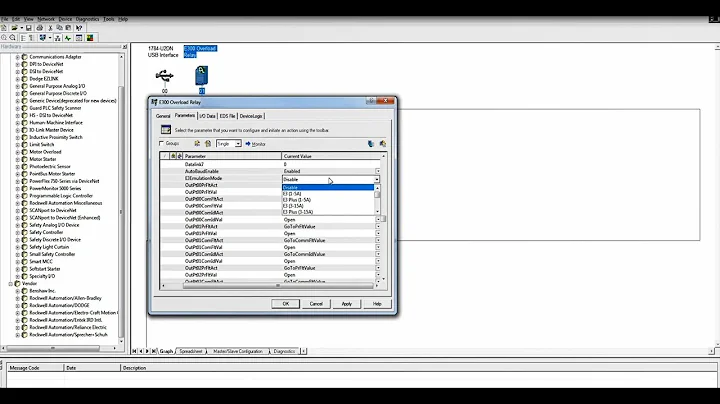Click the Save floppy disk icon
Screen dimensions: 720x404
point(28,28)
